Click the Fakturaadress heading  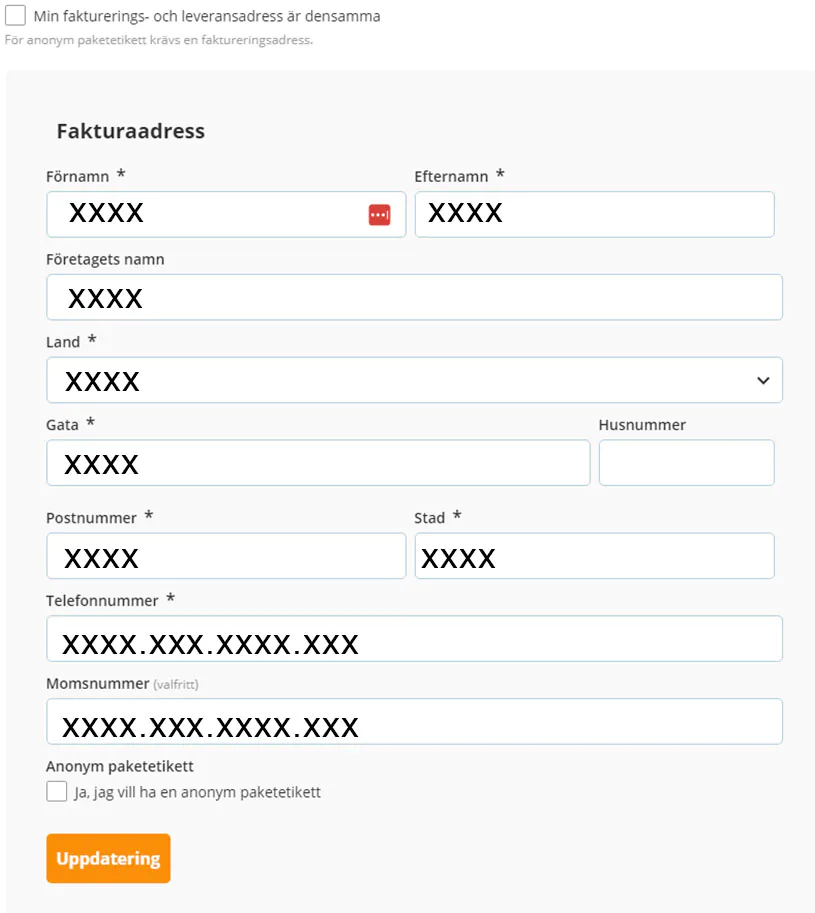click(x=131, y=131)
